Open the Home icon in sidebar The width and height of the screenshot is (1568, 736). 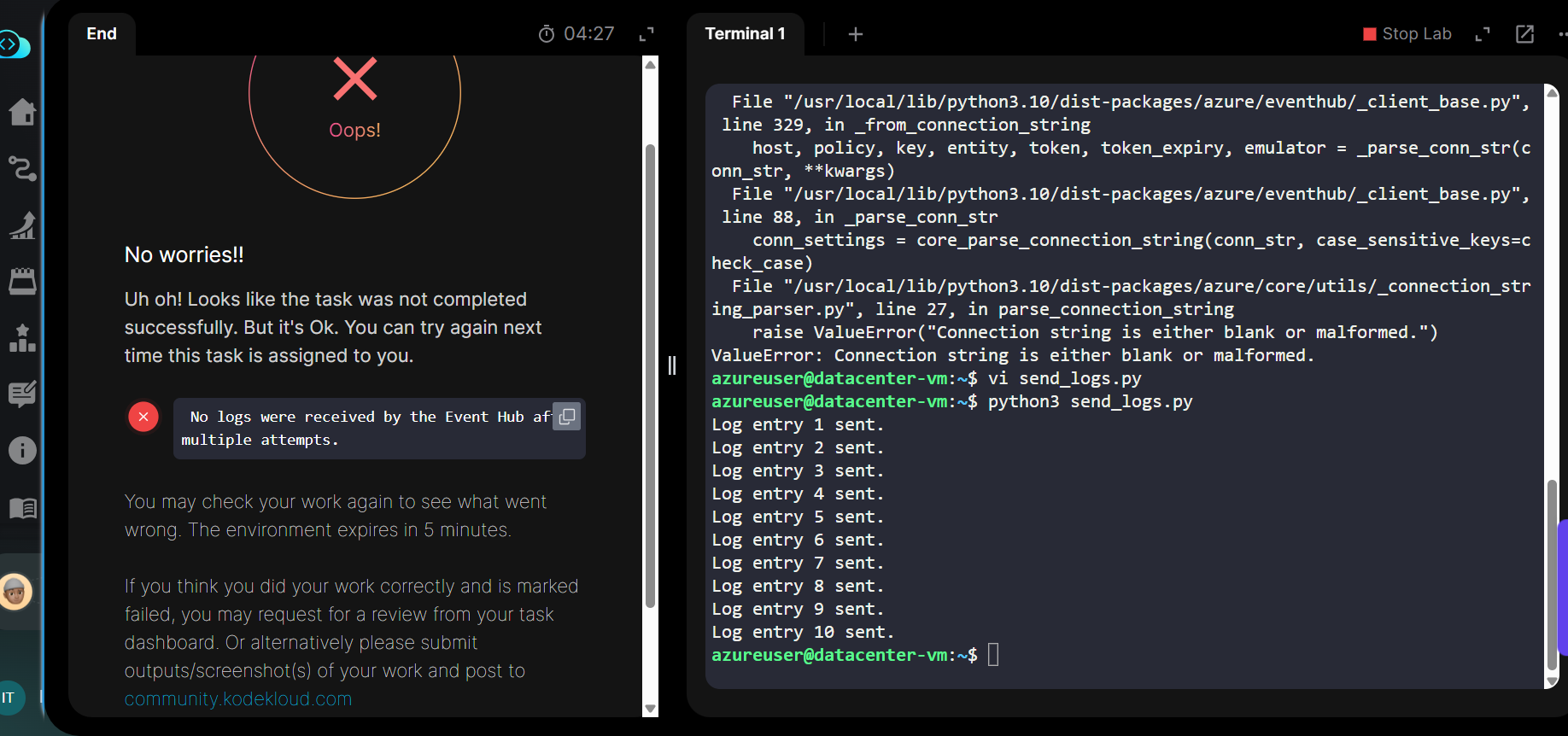[x=22, y=112]
